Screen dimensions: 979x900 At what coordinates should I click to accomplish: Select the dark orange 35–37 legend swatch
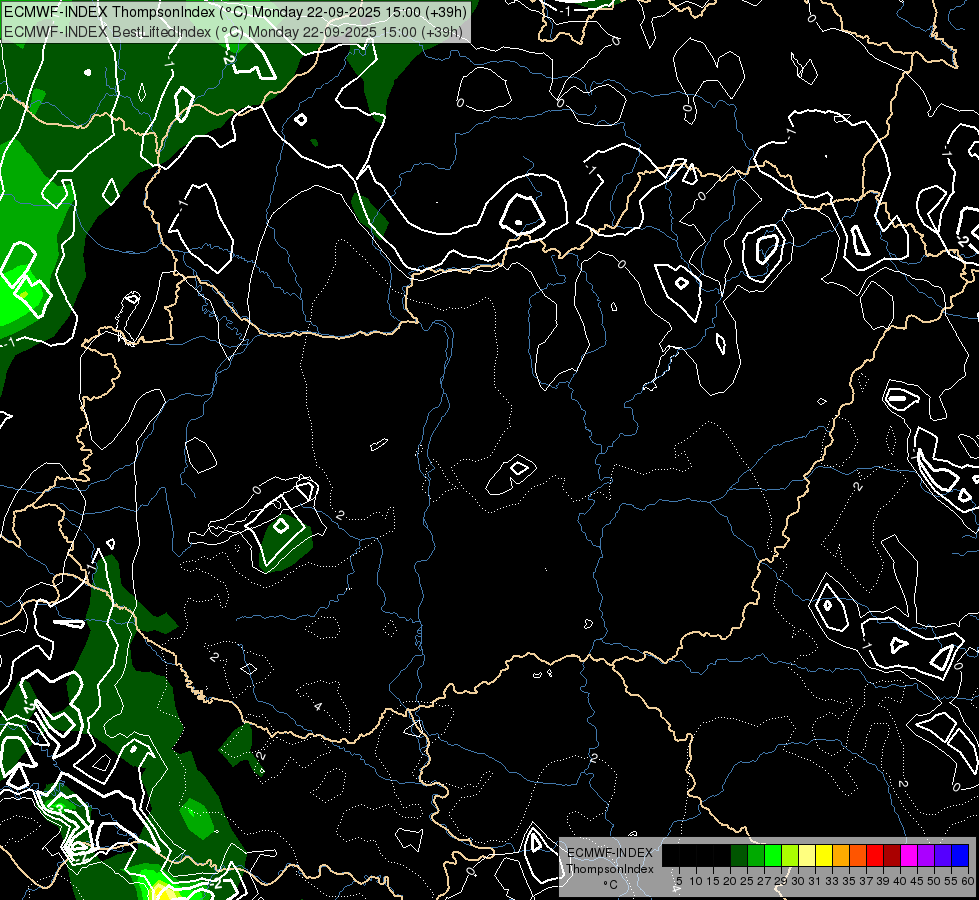[x=858, y=856]
